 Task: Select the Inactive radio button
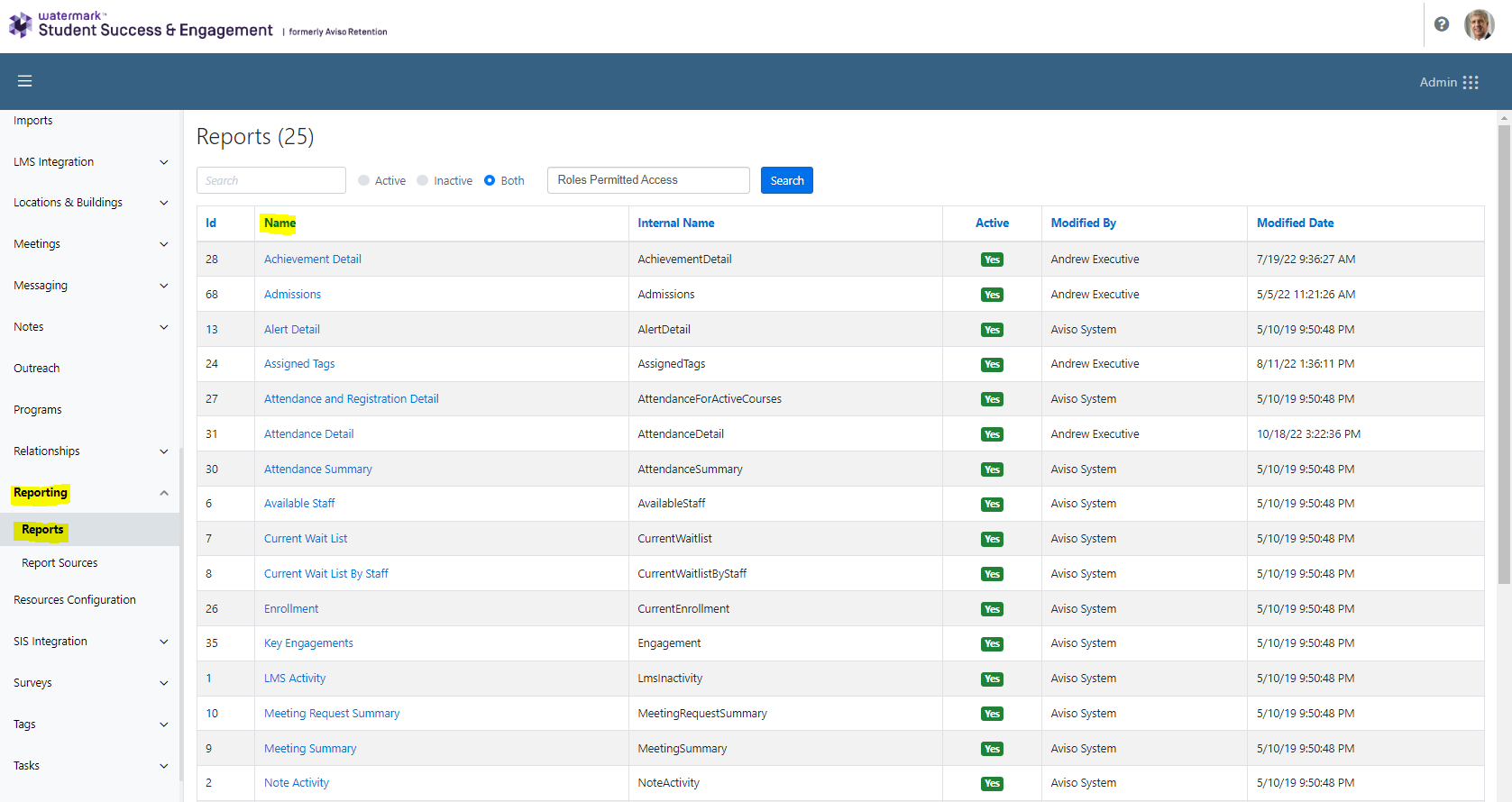[x=422, y=180]
